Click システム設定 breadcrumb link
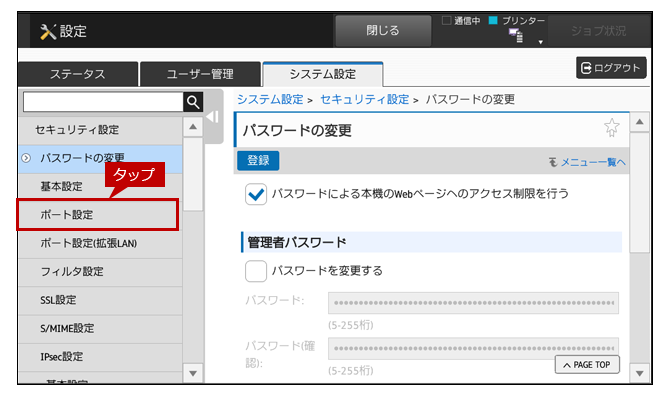The height and width of the screenshot is (396, 670). point(270,100)
